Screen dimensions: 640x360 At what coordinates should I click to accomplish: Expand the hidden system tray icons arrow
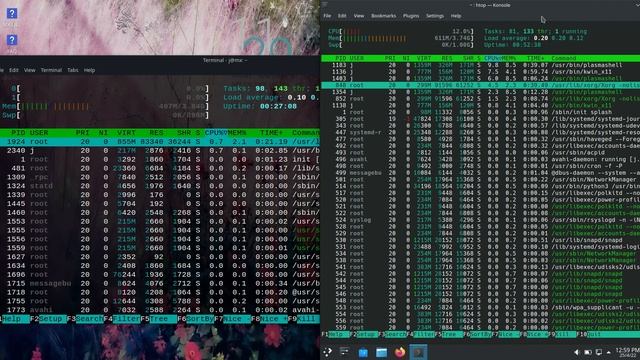click(x=609, y=352)
